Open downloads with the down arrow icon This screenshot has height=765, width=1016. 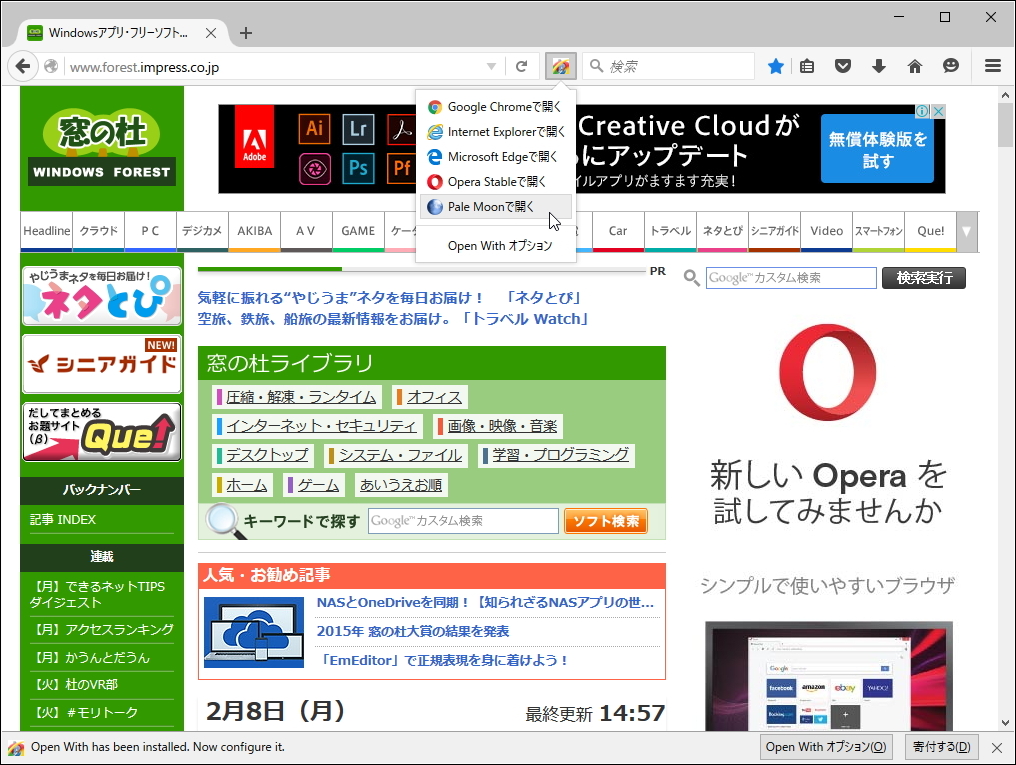[878, 65]
